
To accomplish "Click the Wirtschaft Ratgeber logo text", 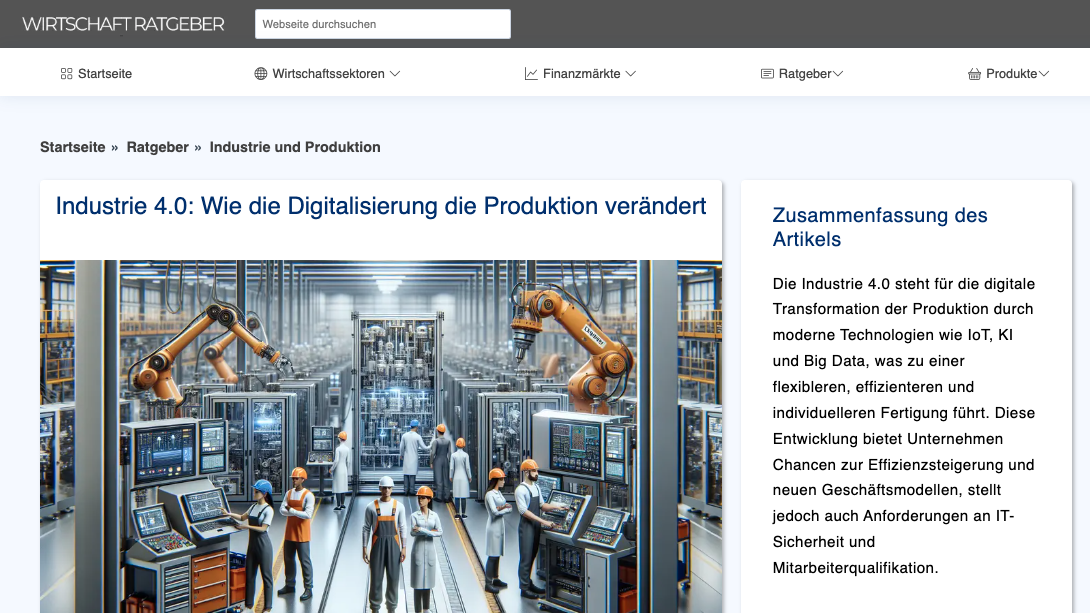I will pyautogui.click(x=124, y=24).
